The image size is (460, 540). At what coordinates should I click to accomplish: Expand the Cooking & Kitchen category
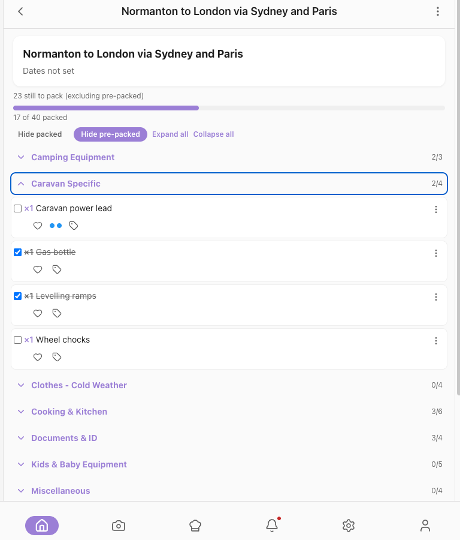pyautogui.click(x=229, y=412)
